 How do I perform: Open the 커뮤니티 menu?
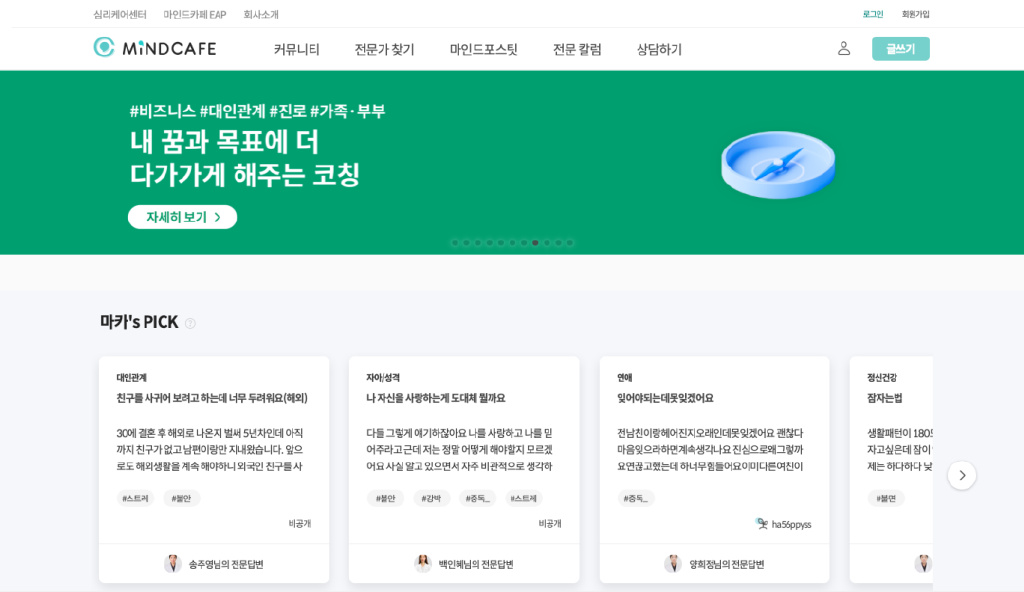click(x=296, y=50)
